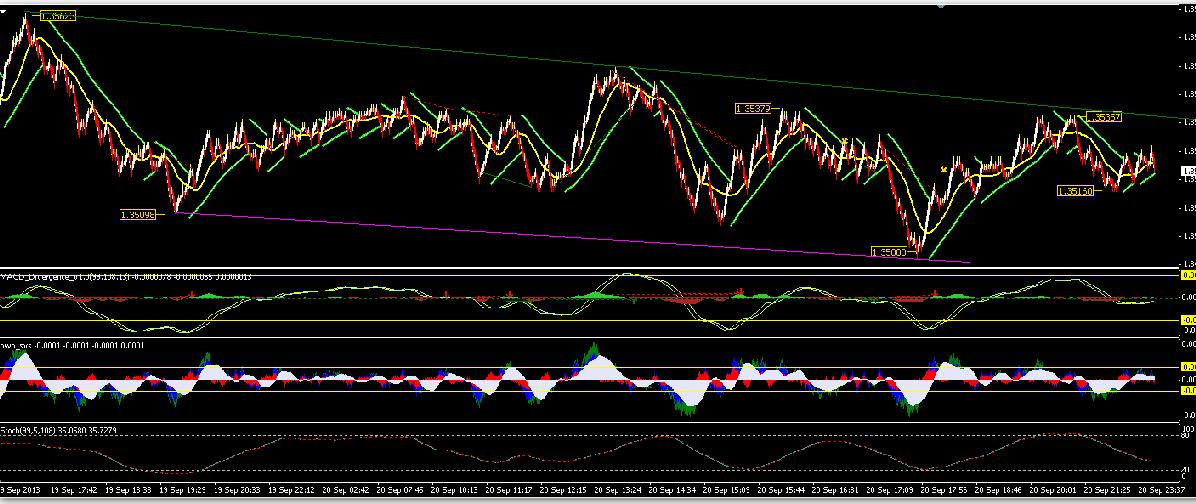Click the 1.35379 price label
Image resolution: width=1196 pixels, height=504 pixels.
754,109
